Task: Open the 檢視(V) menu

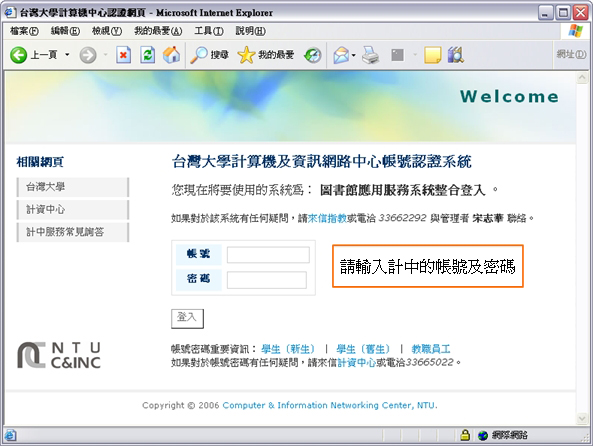Action: tap(107, 31)
